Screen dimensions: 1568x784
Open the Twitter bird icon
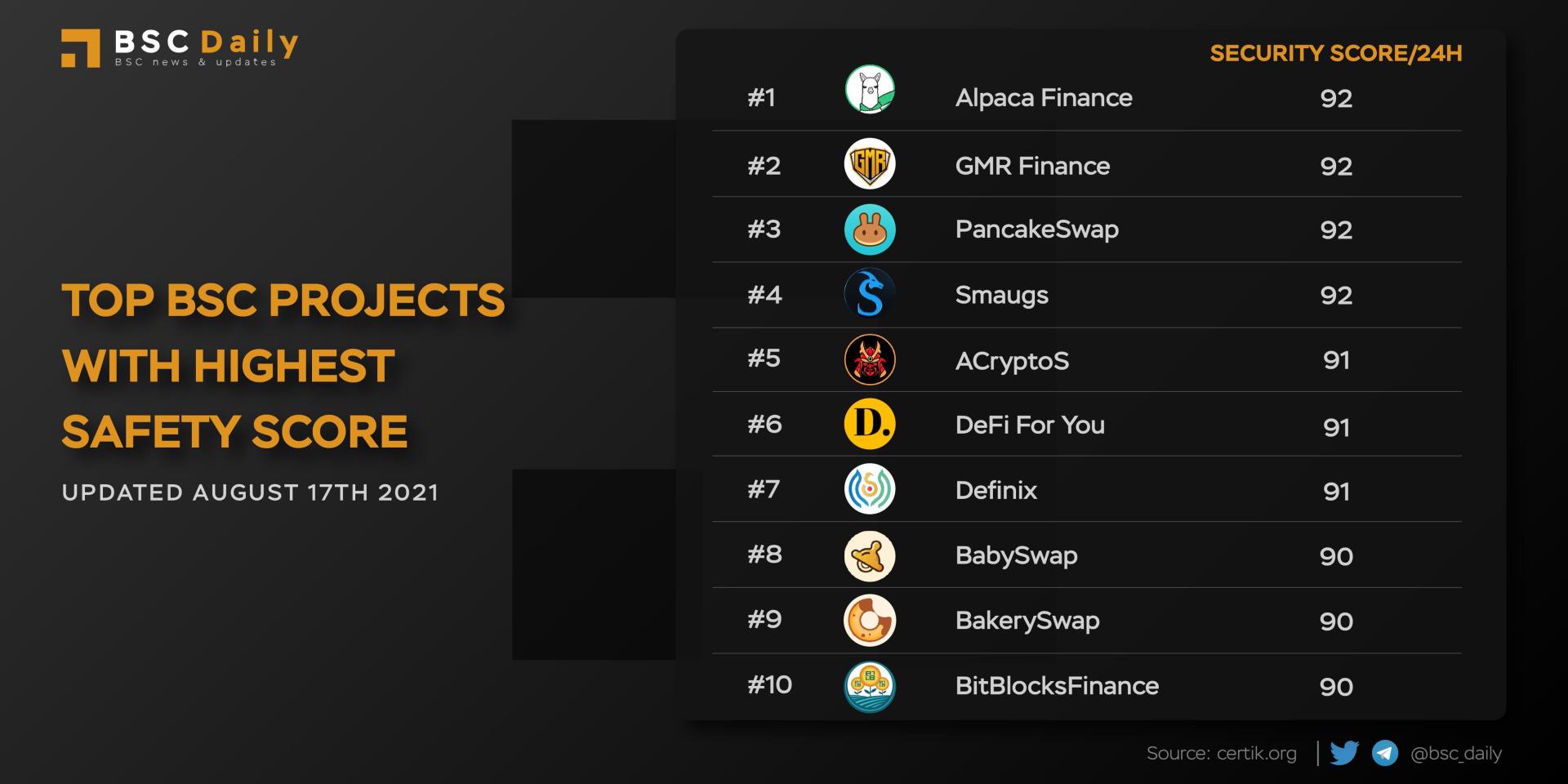(x=1344, y=753)
